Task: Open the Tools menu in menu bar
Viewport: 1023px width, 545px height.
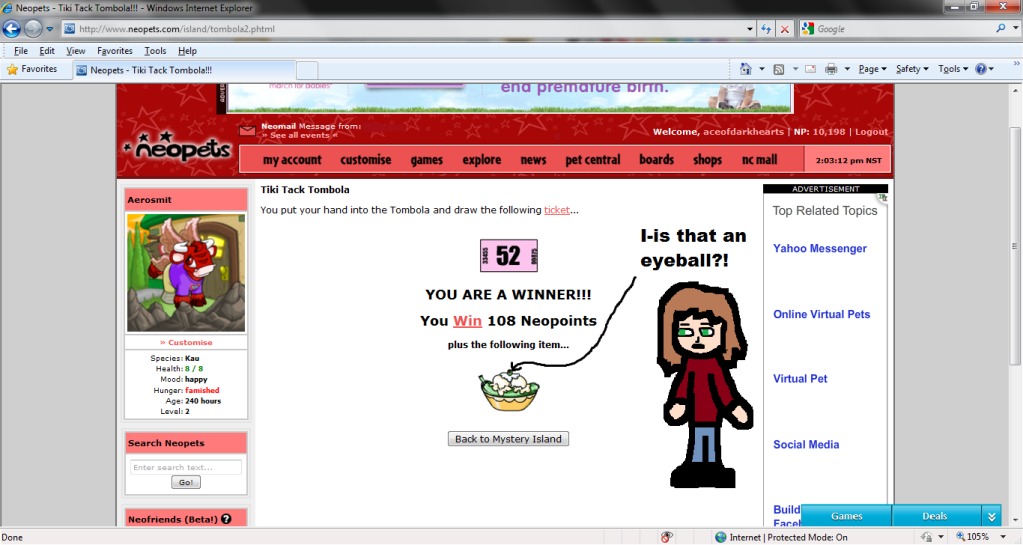Action: pos(155,50)
